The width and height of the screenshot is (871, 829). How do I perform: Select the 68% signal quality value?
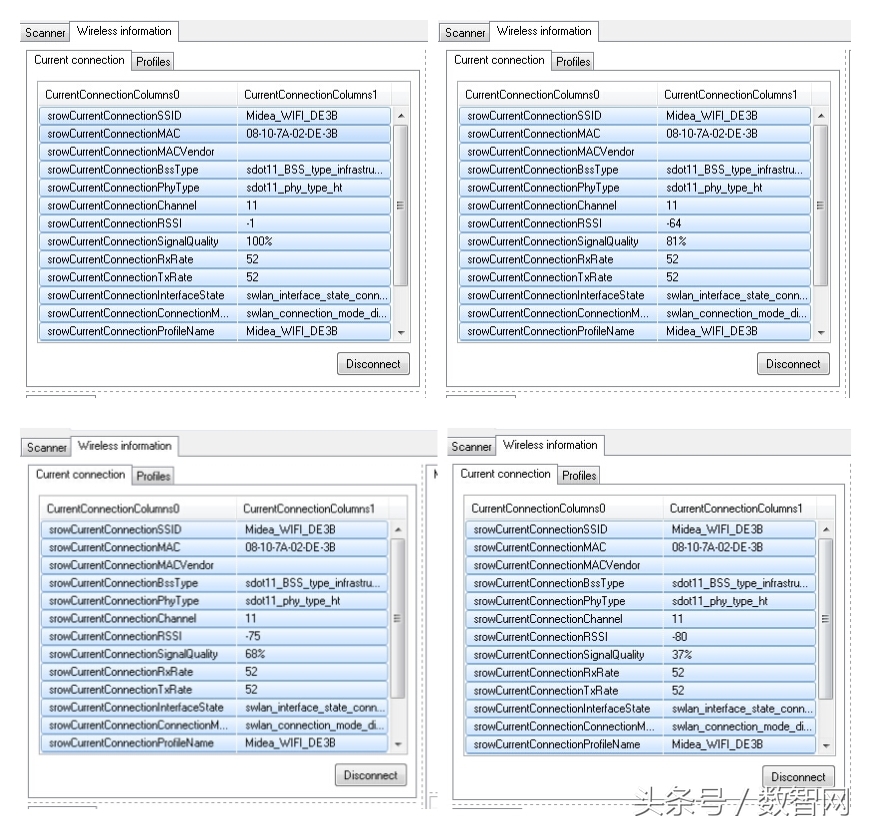(256, 653)
